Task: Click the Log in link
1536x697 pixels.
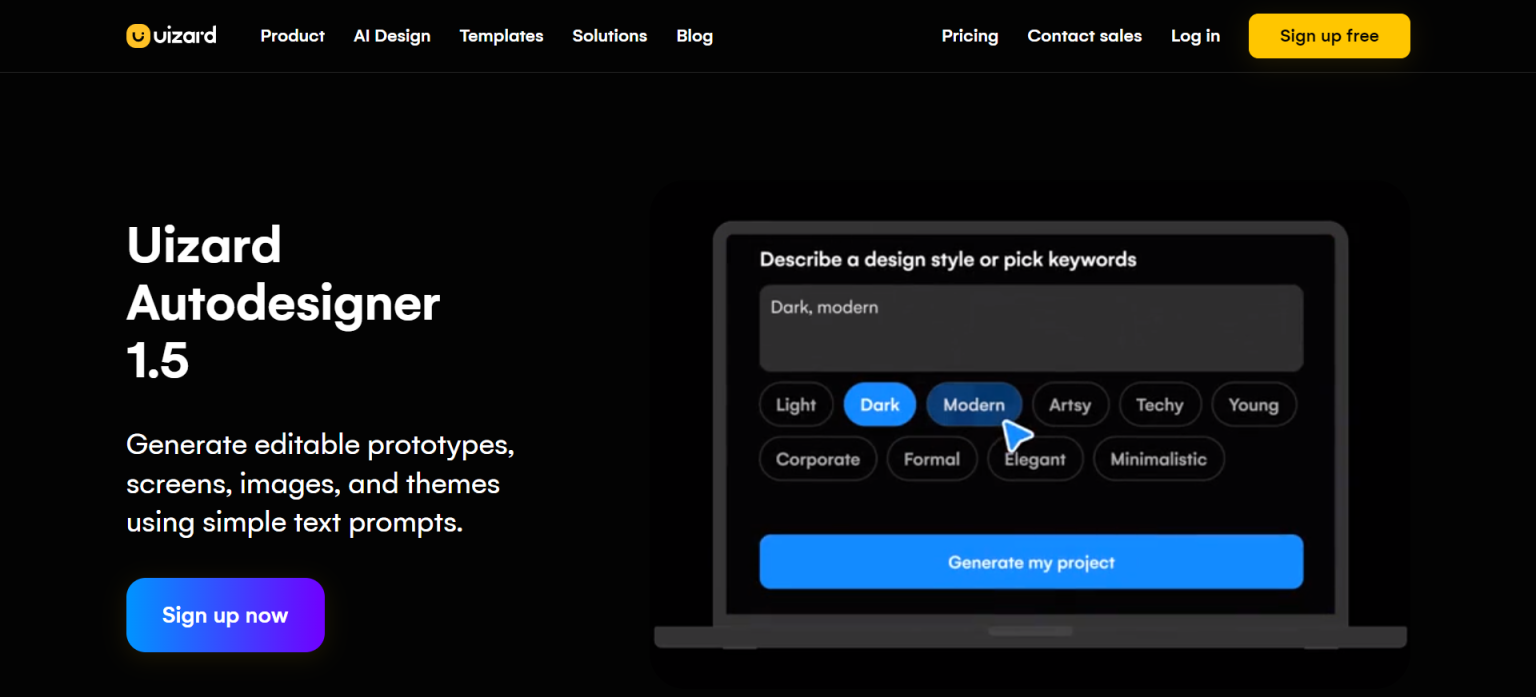Action: tap(1195, 36)
